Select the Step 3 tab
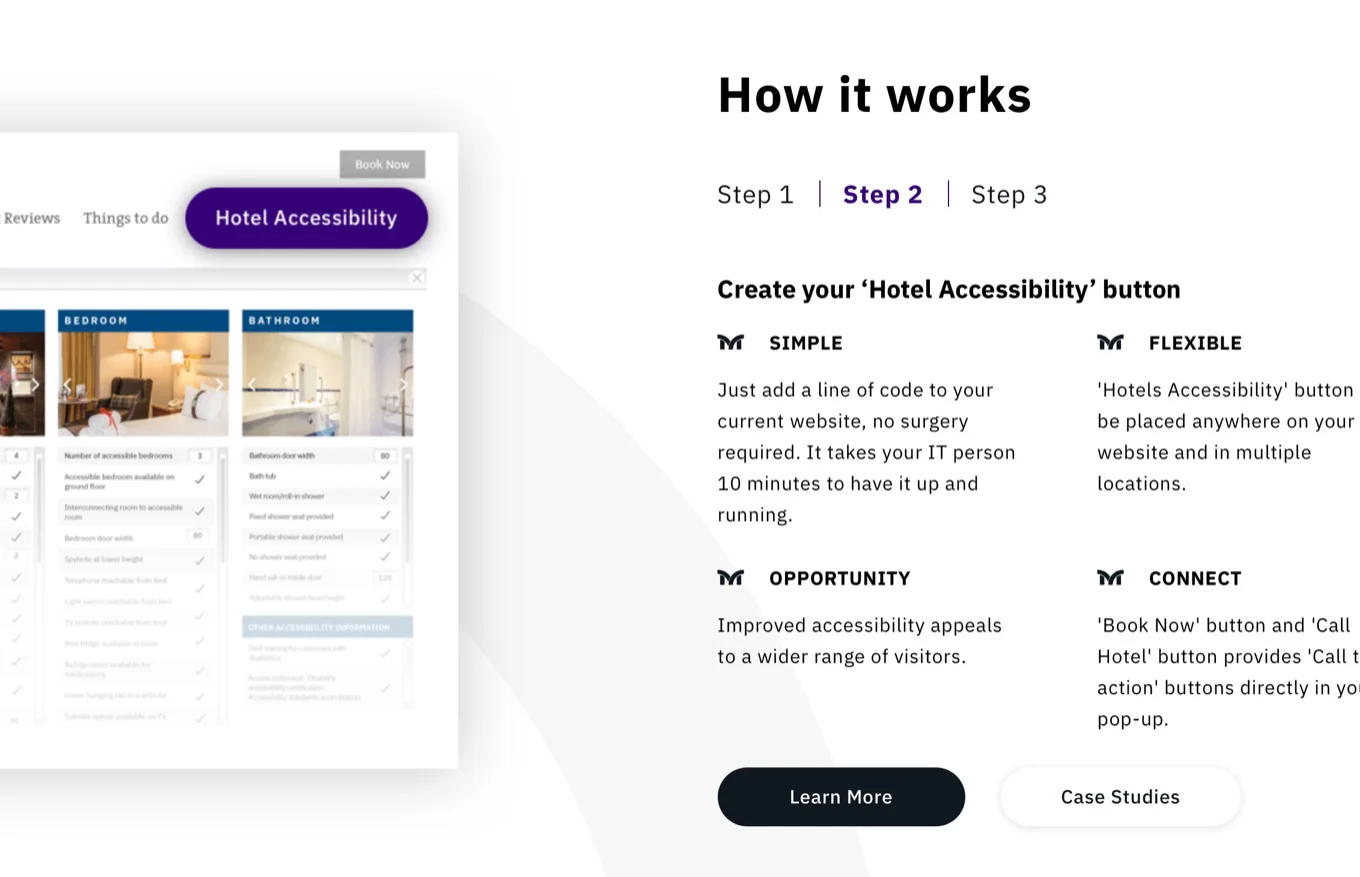This screenshot has height=877, width=1360. [x=1009, y=194]
